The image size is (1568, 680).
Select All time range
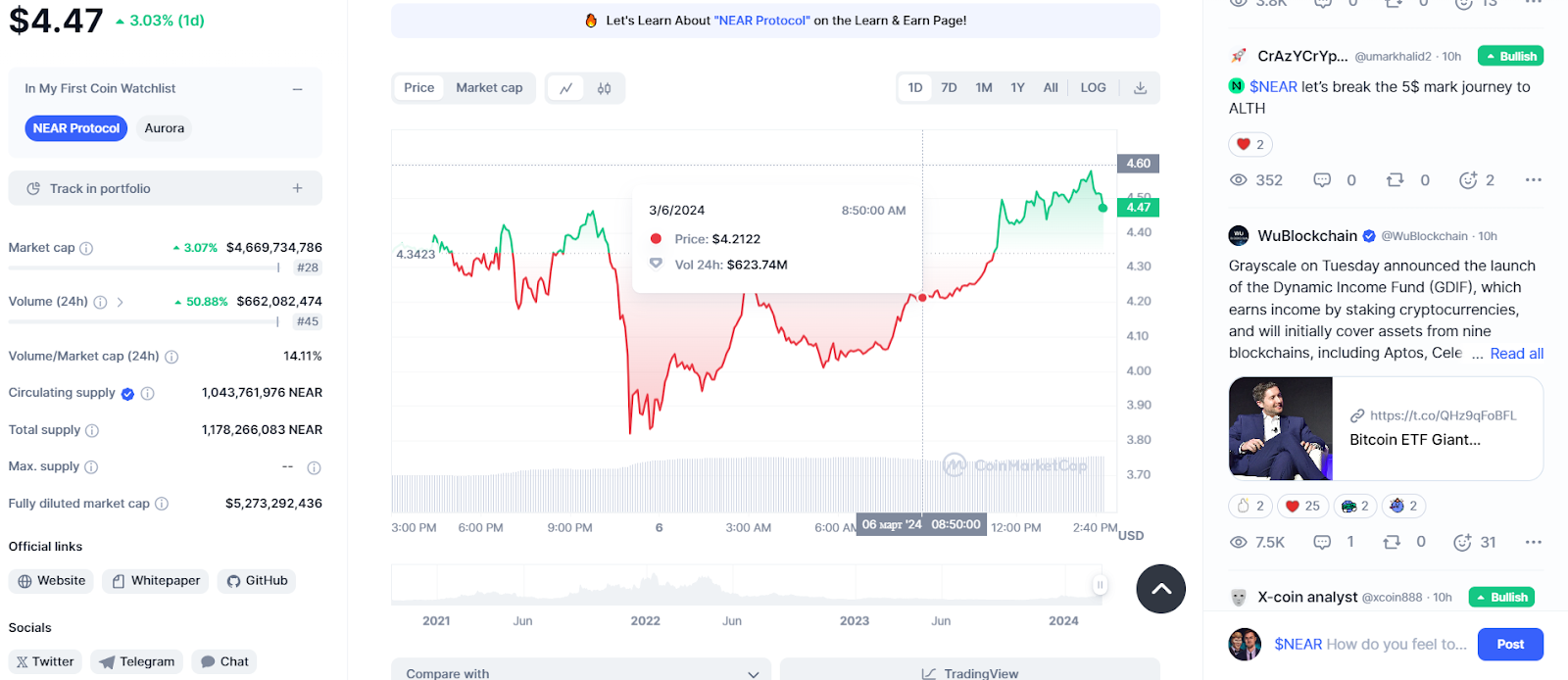click(1051, 88)
